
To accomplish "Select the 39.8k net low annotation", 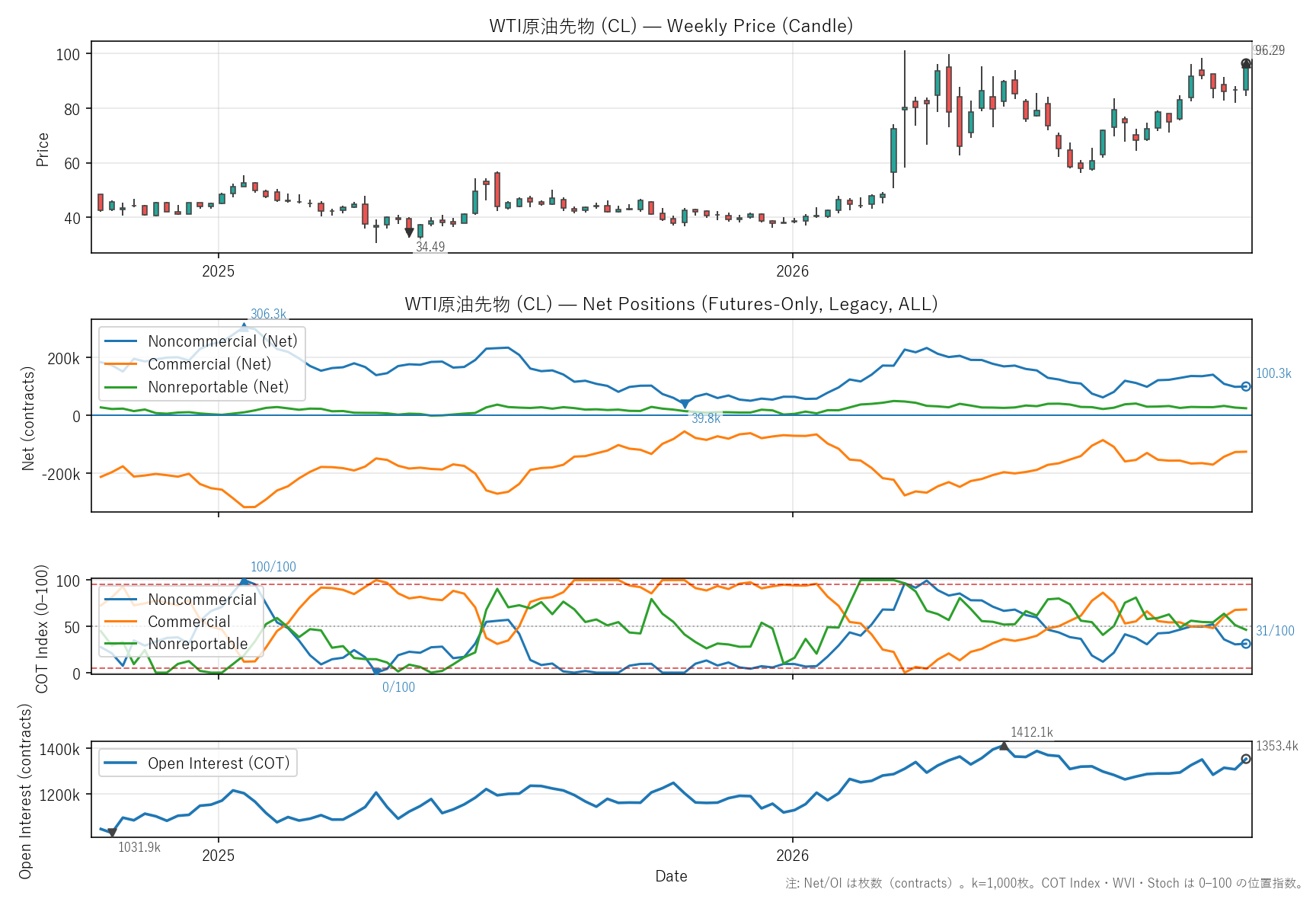I will (x=706, y=418).
